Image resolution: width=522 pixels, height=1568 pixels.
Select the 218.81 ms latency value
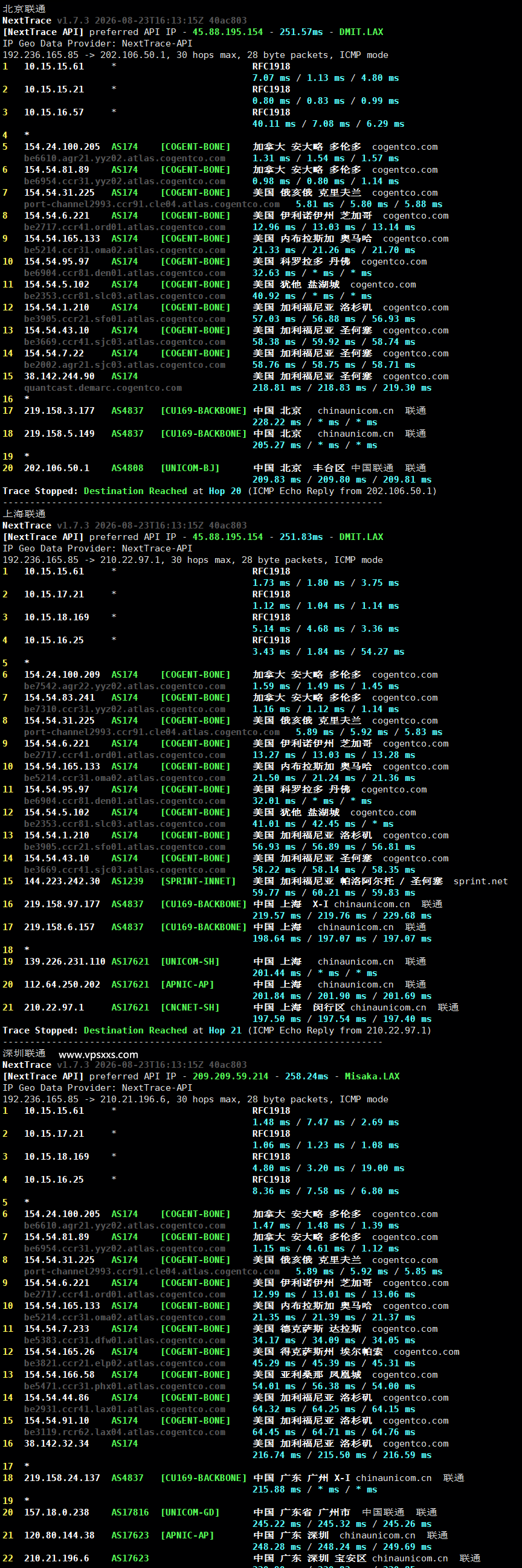[x=277, y=388]
